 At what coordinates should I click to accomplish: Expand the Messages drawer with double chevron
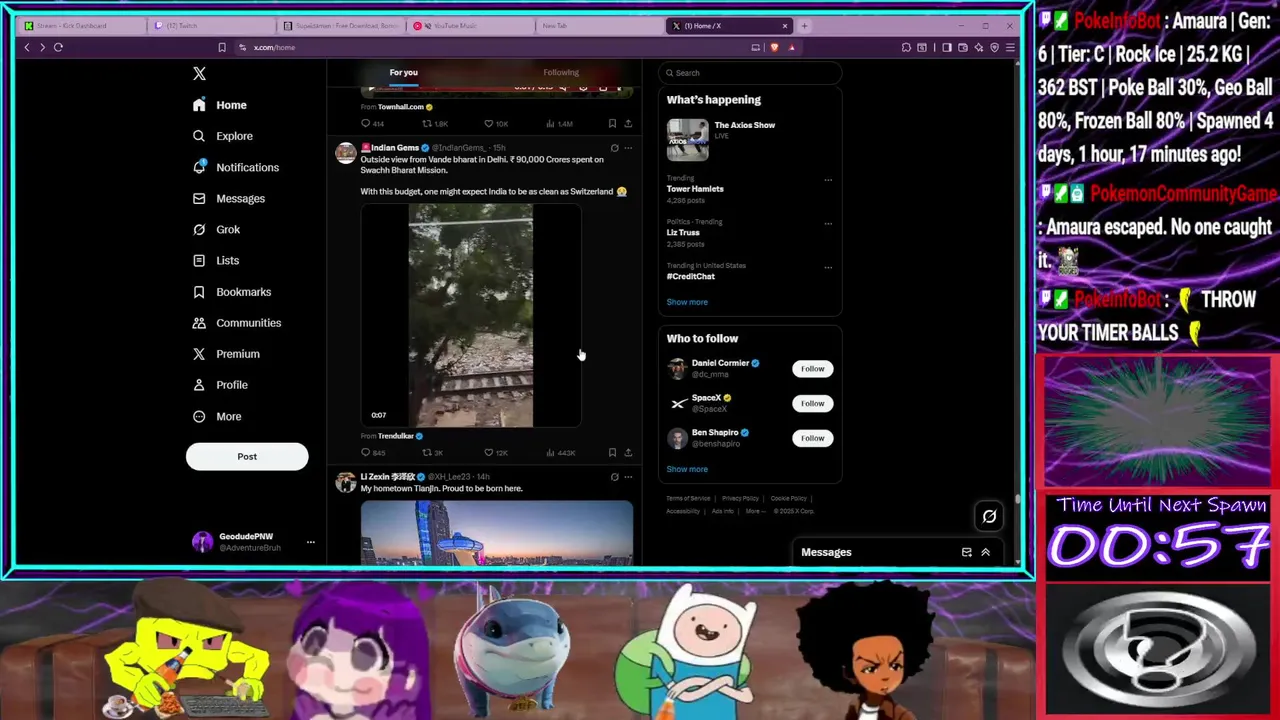point(985,552)
